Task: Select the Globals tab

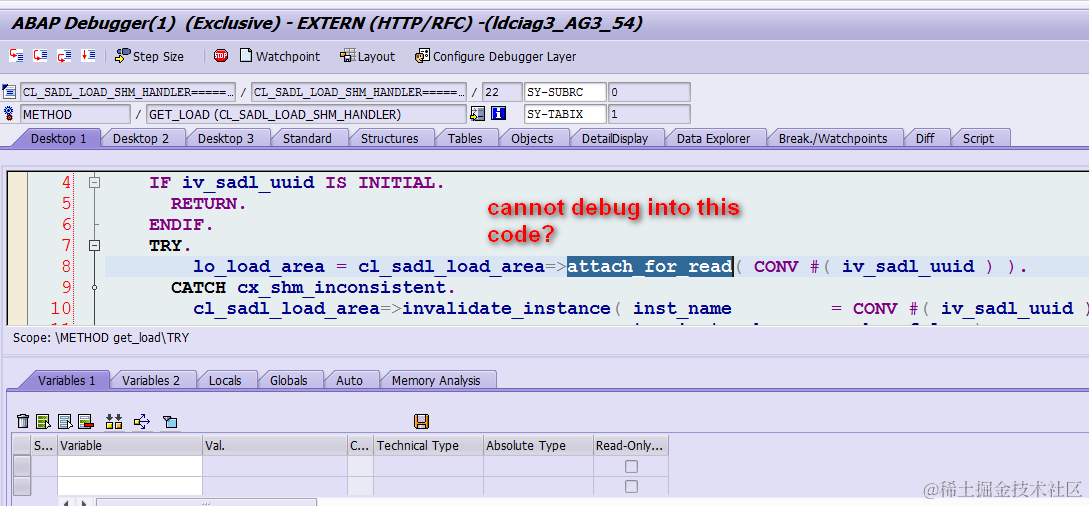Action: click(x=288, y=380)
